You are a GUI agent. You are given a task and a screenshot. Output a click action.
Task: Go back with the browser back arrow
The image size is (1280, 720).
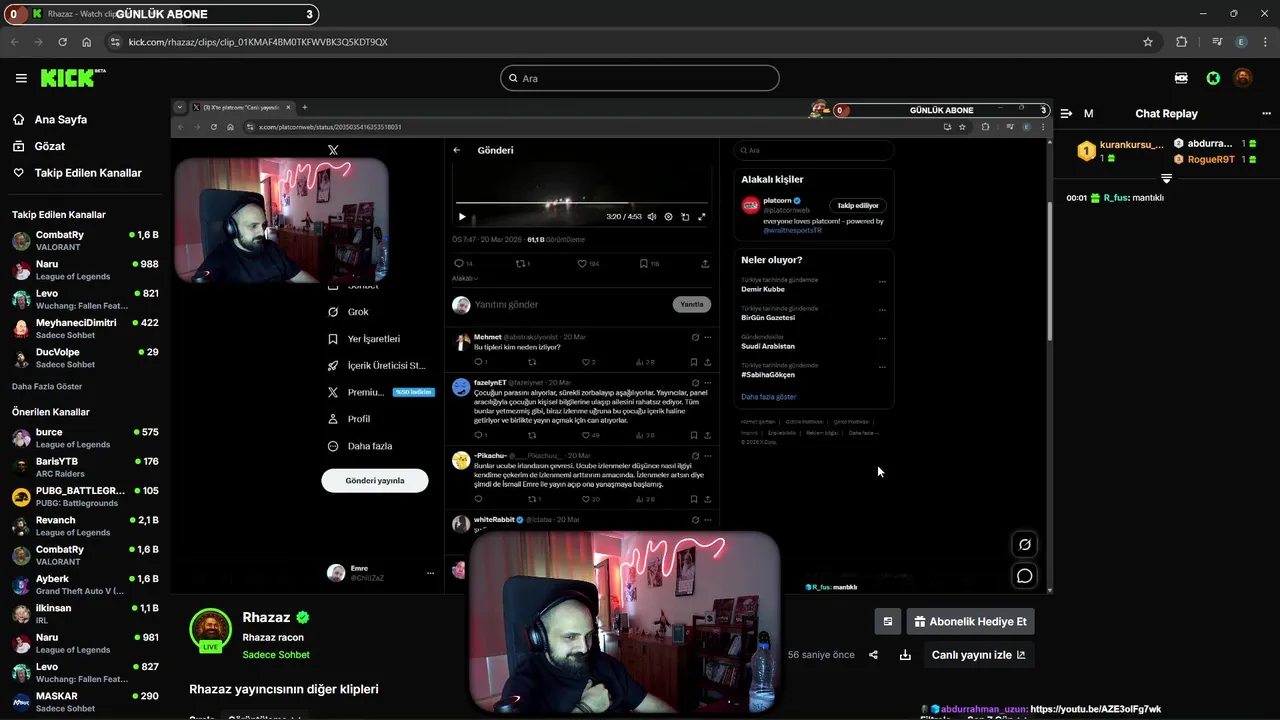[x=15, y=42]
